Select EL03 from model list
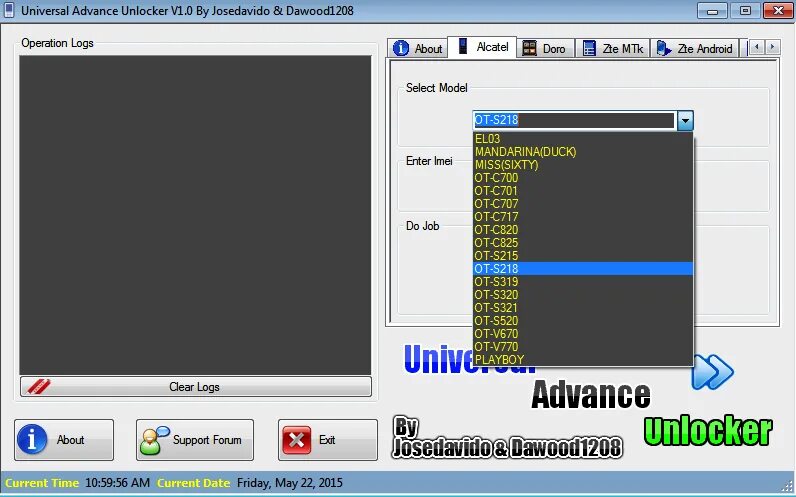796x497 pixels. [583, 139]
